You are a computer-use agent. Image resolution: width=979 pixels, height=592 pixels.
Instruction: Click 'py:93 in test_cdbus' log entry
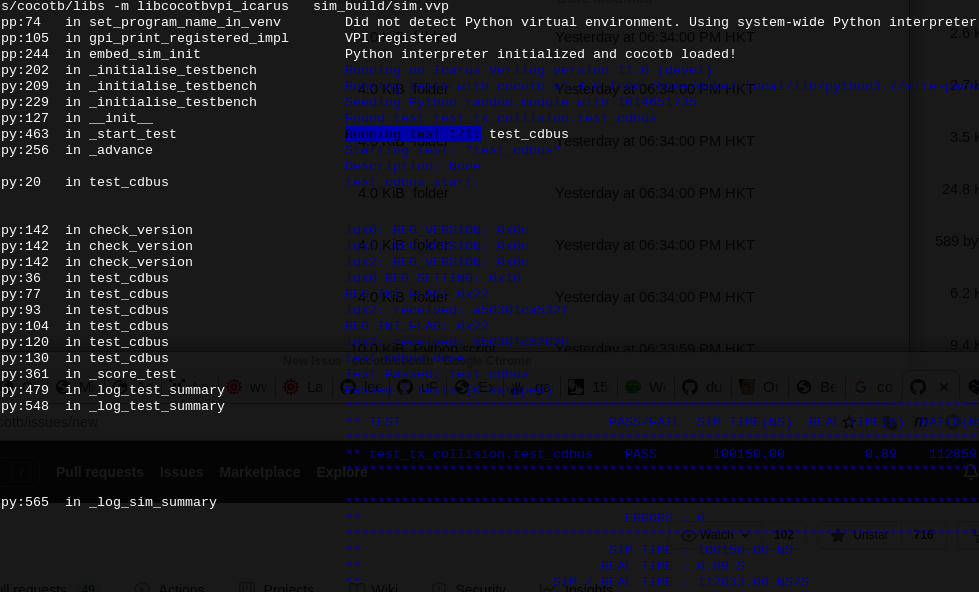click(84, 310)
